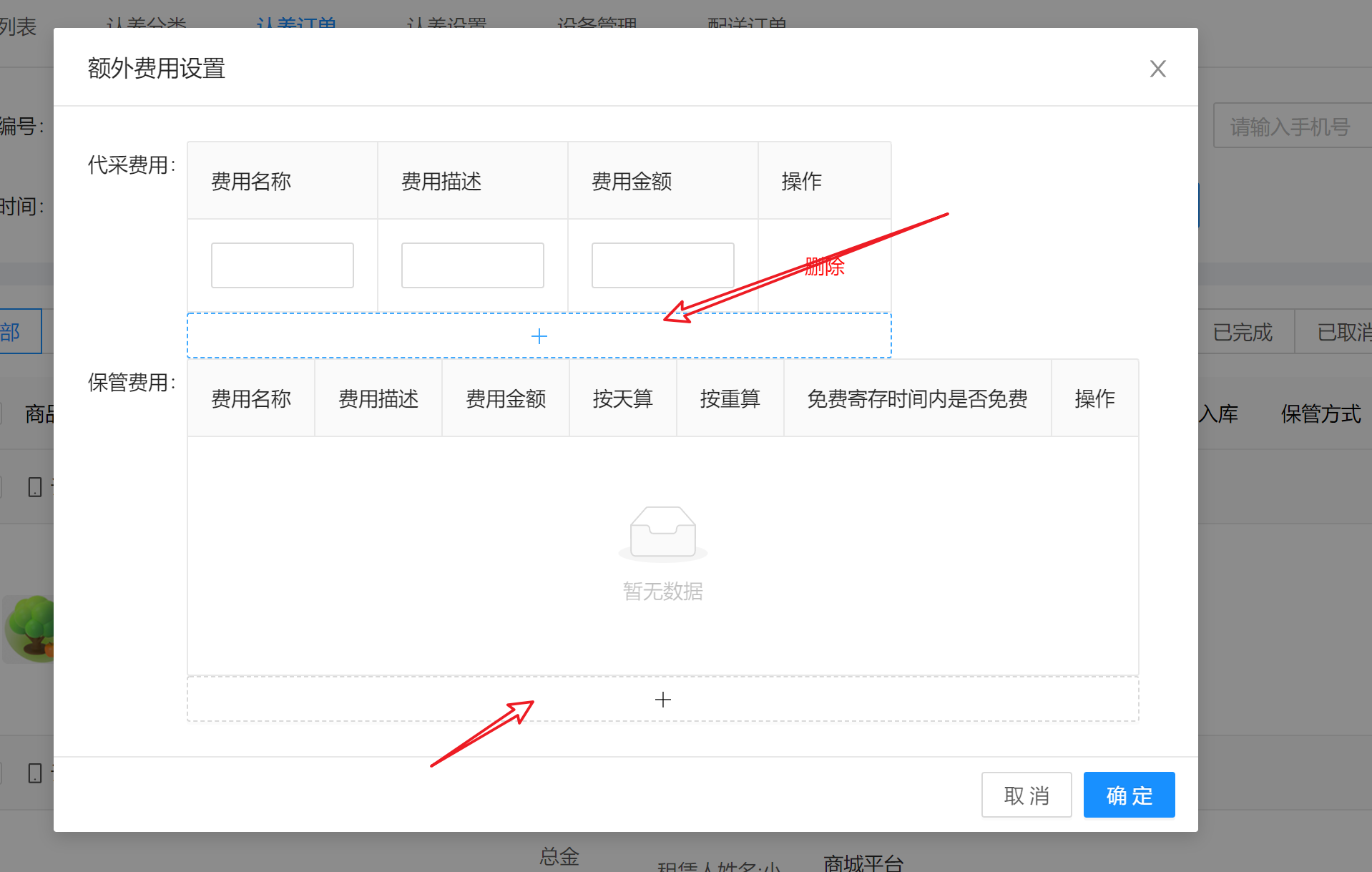Add a new row to 保管费用 table
The height and width of the screenshot is (872, 1372).
[x=662, y=700]
